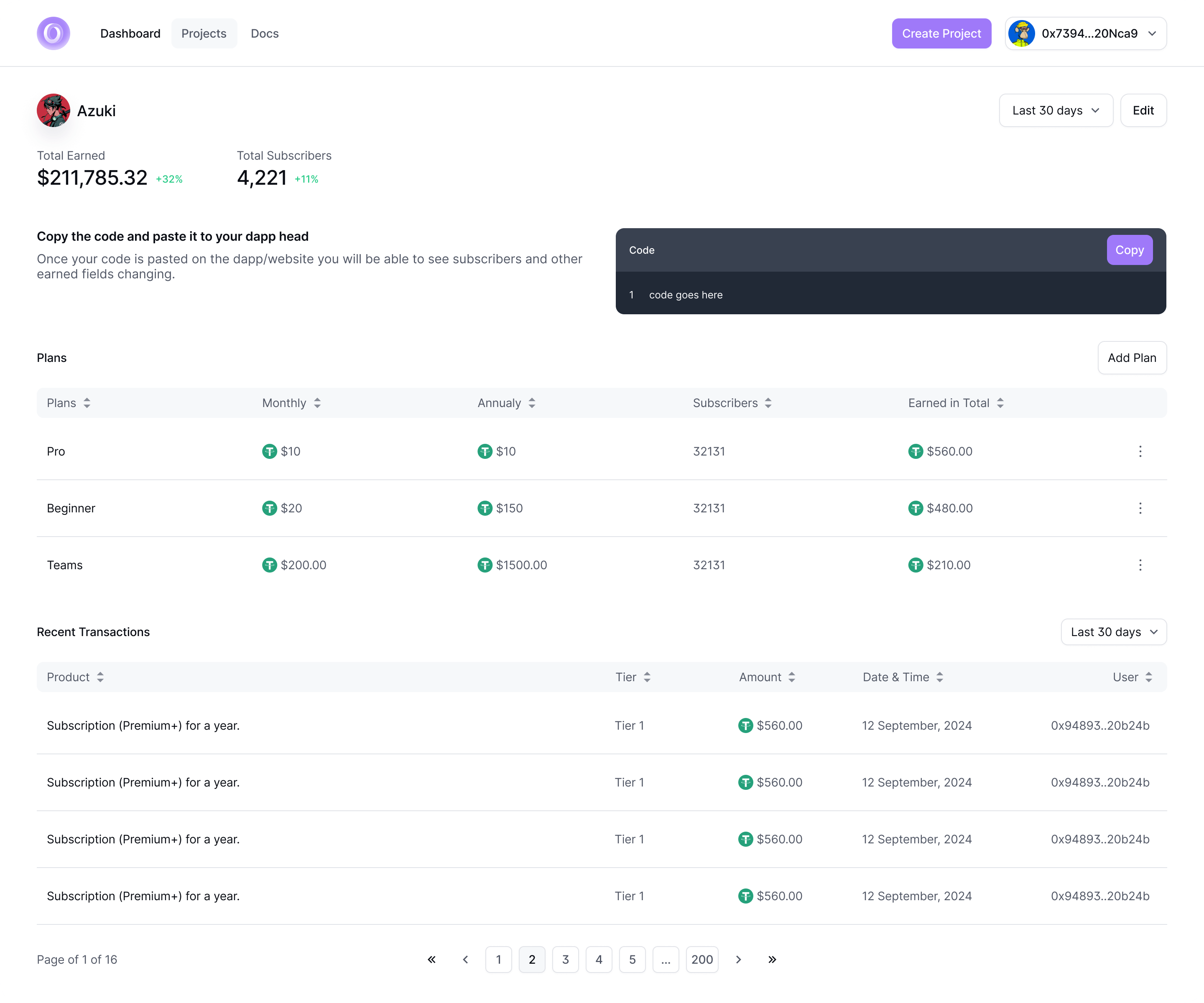
Task: Open the top Last 30 days dropdown
Action: (1056, 110)
